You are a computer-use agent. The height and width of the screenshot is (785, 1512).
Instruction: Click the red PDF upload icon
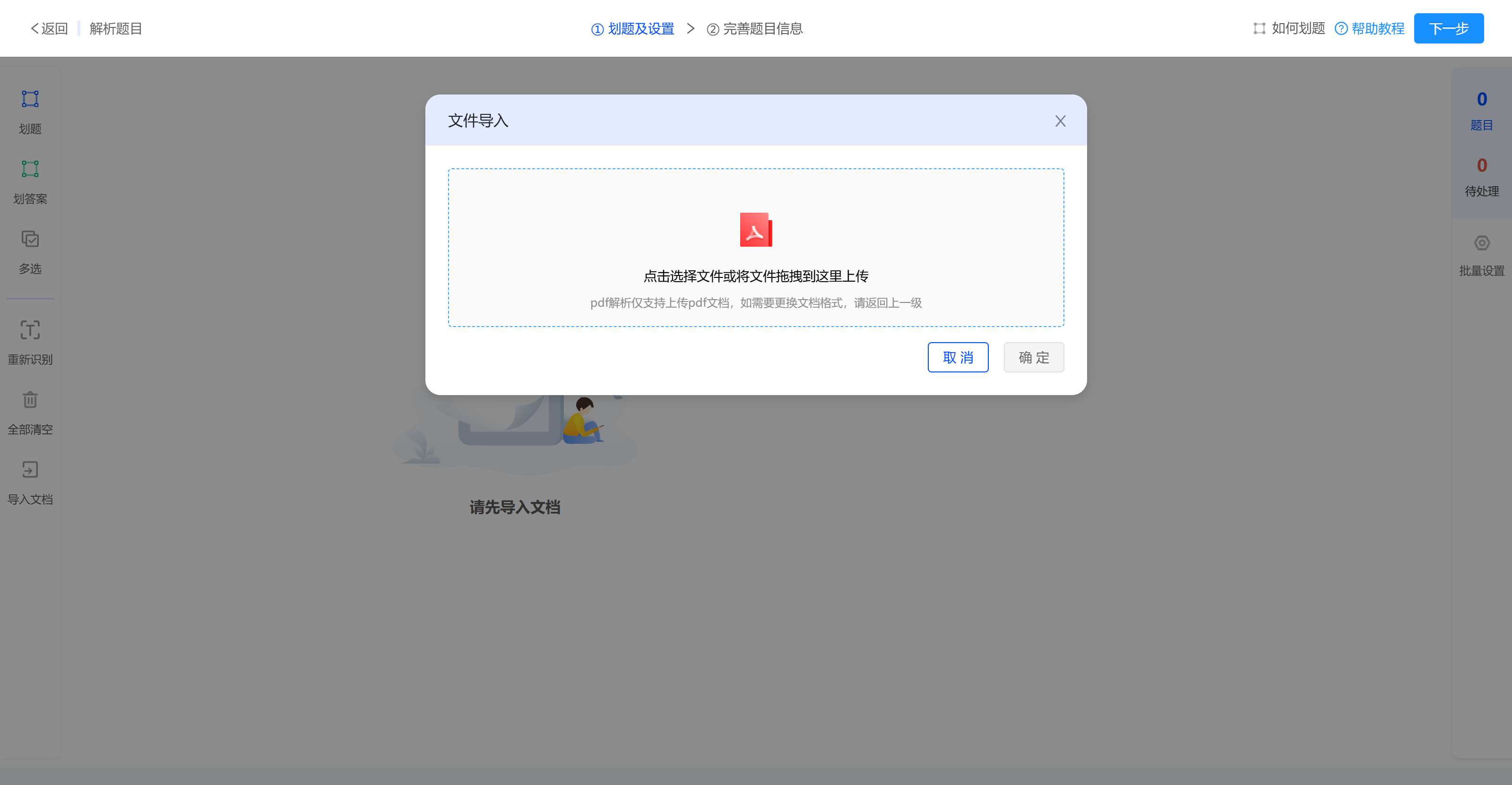coord(756,229)
